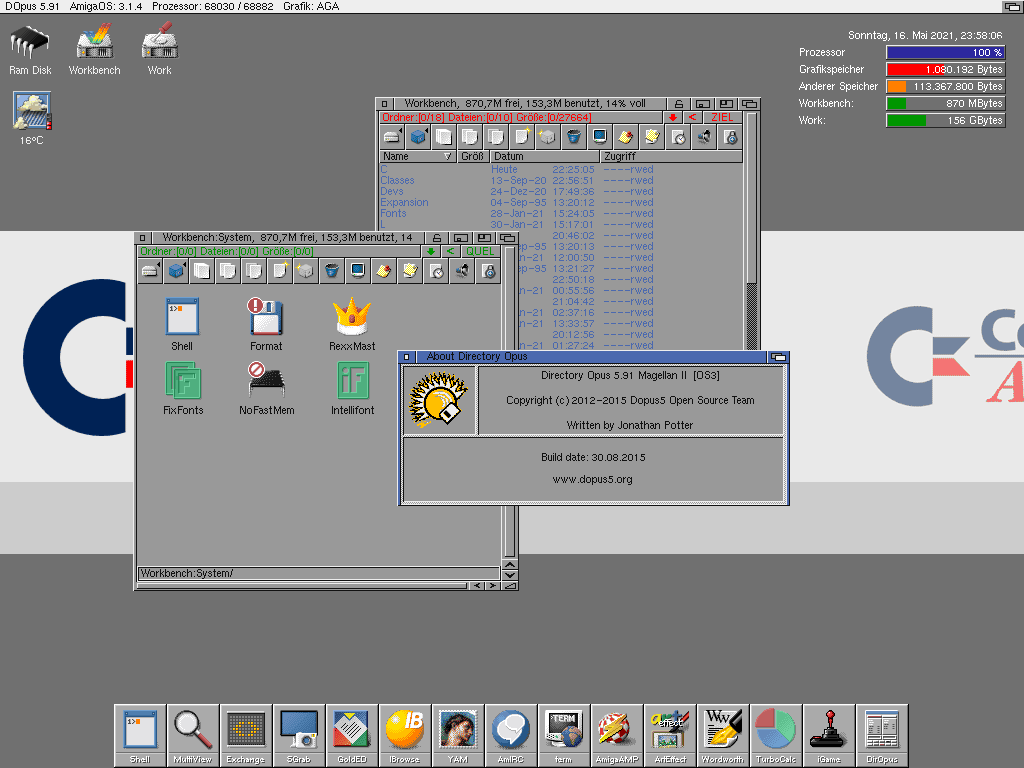Click trash bucket icon in System lister toolbar
This screenshot has height=768, width=1024.
332,270
